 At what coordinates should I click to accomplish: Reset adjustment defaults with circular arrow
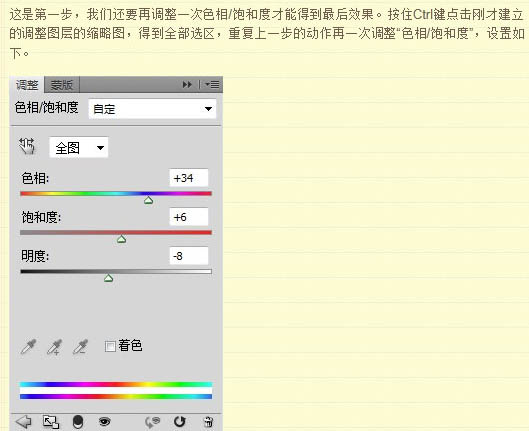click(179, 422)
